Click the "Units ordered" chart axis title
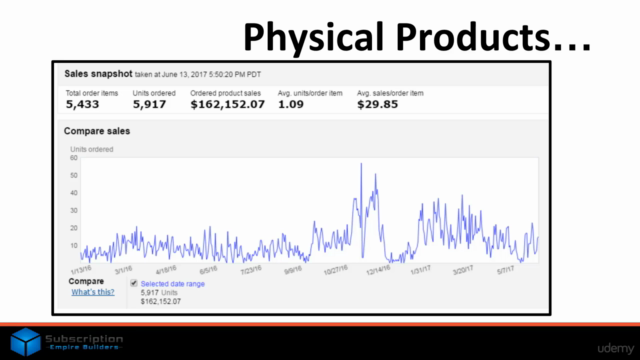640x360 pixels. [x=92, y=149]
